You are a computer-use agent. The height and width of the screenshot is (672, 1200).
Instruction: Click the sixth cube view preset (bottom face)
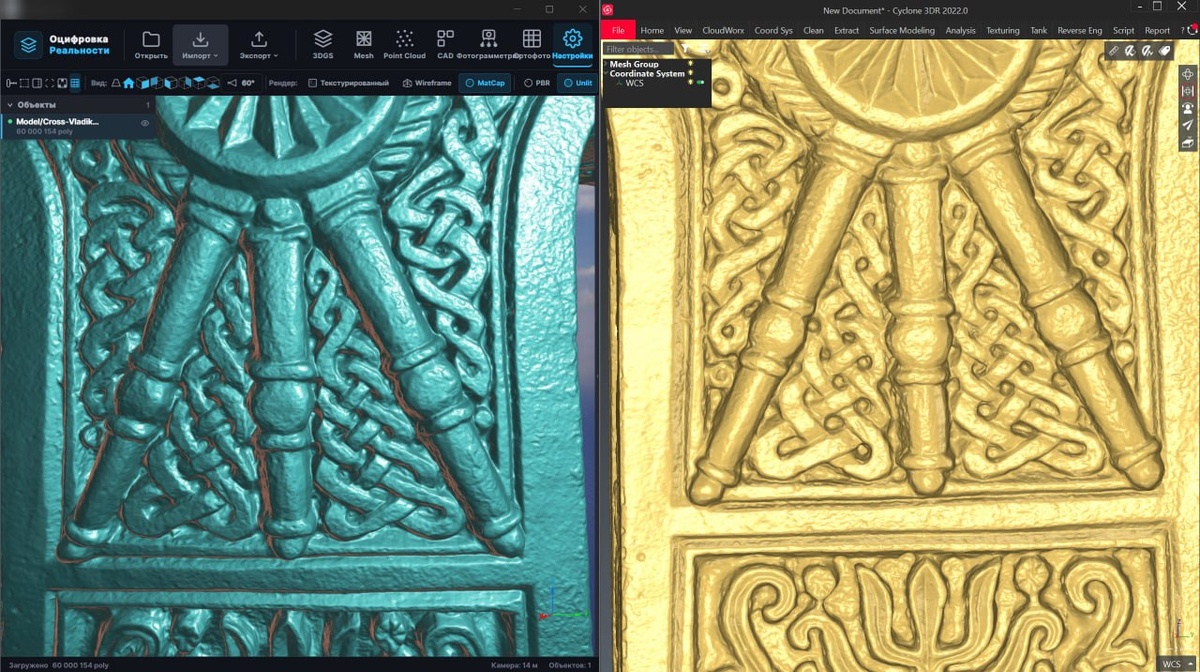click(212, 83)
